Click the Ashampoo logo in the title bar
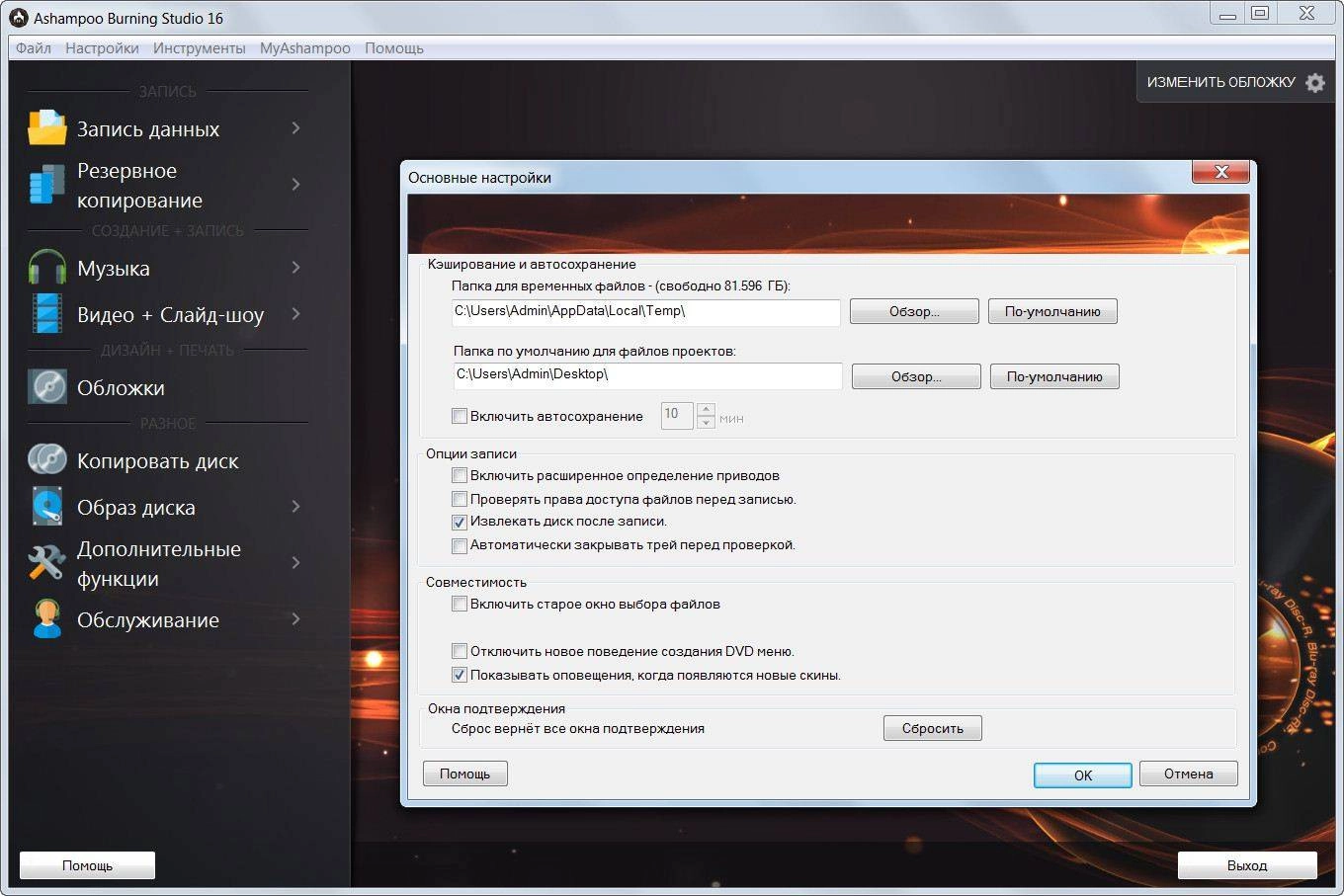The image size is (1344, 896). tap(19, 18)
